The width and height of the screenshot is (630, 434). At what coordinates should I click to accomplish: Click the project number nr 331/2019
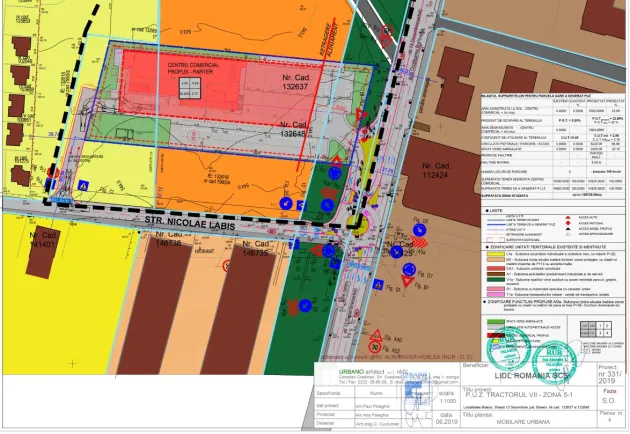click(x=610, y=377)
